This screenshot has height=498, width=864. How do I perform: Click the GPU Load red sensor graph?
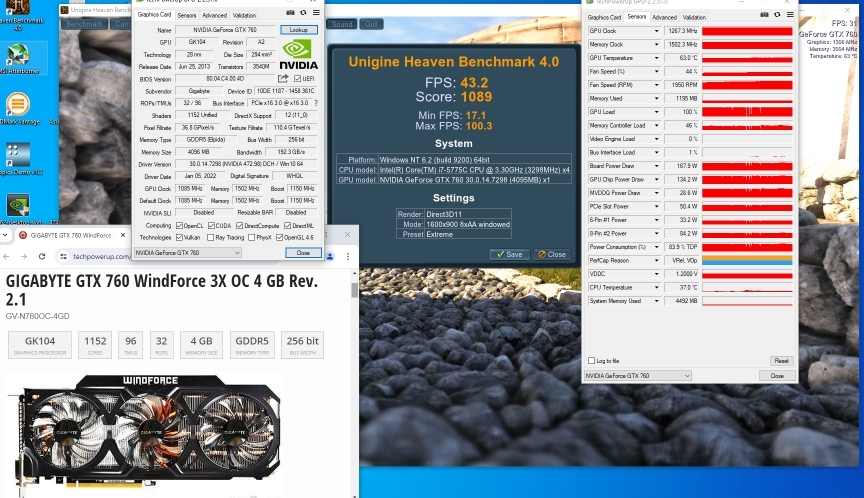click(x=747, y=112)
